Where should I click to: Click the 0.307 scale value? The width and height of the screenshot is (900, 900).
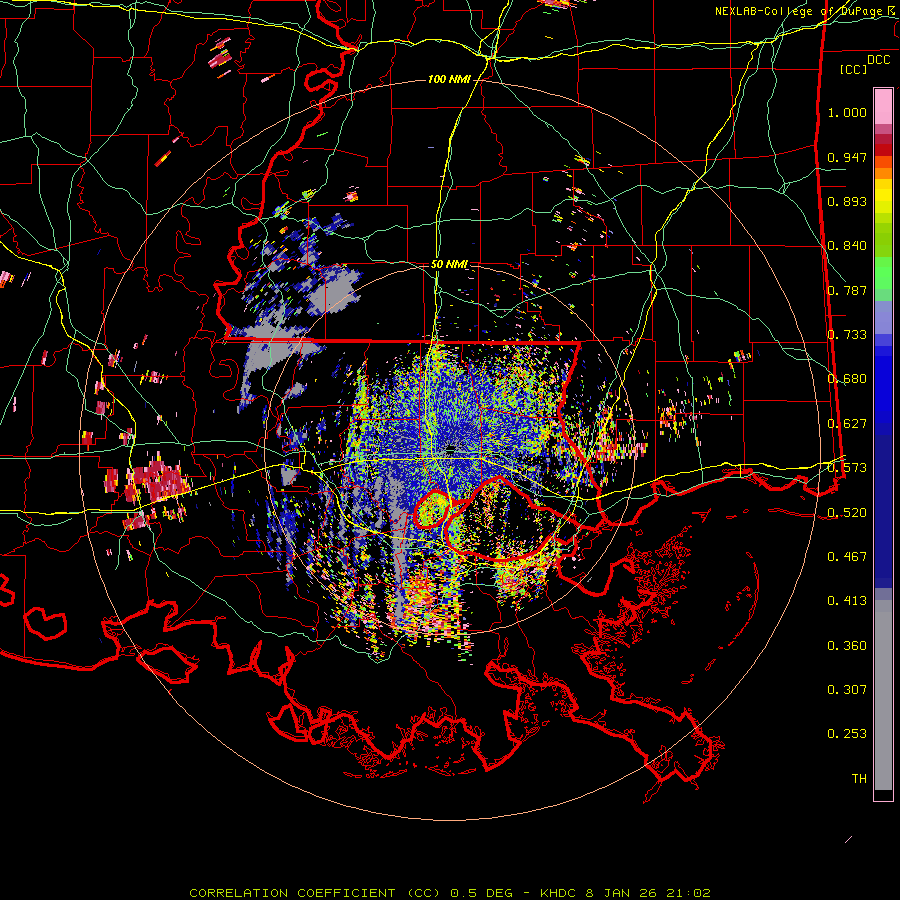(x=847, y=690)
